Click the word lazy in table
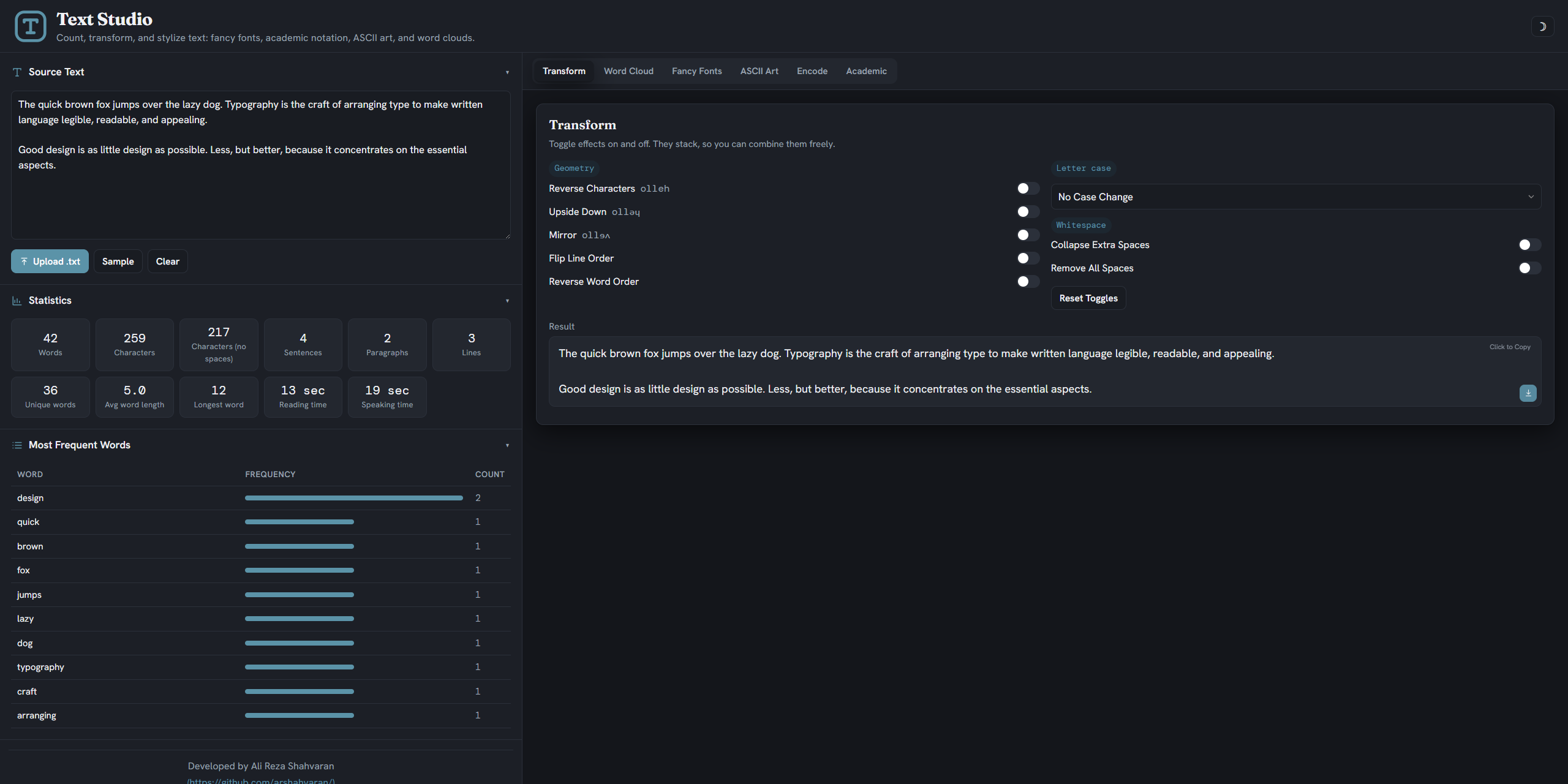 click(25, 619)
